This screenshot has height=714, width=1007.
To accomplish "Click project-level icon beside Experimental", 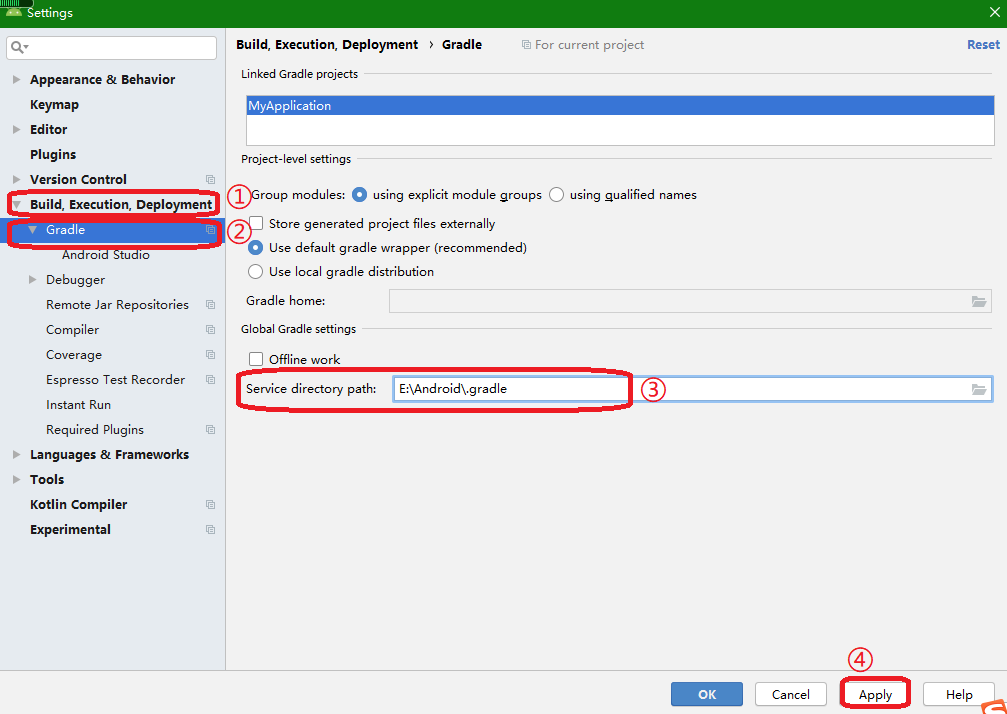I will pyautogui.click(x=210, y=530).
